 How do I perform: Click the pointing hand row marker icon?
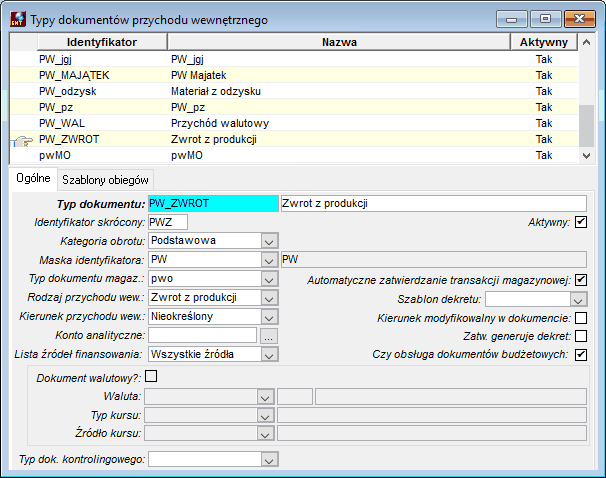23,141
